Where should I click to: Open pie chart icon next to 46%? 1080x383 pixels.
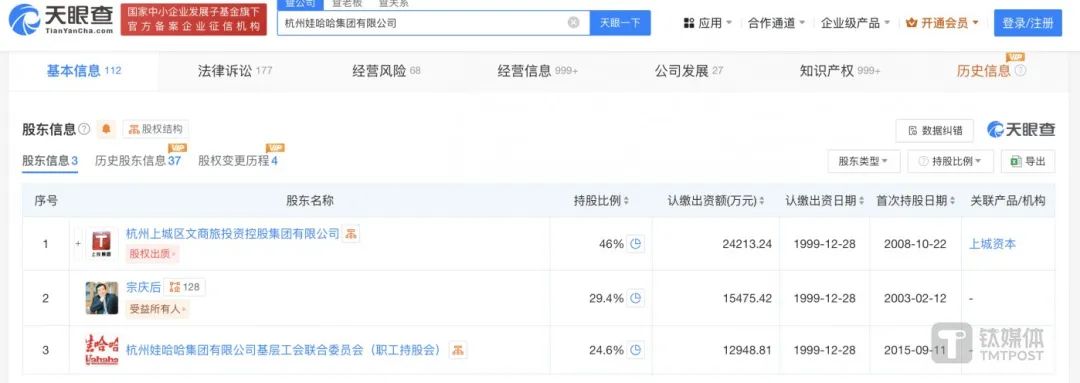point(636,244)
